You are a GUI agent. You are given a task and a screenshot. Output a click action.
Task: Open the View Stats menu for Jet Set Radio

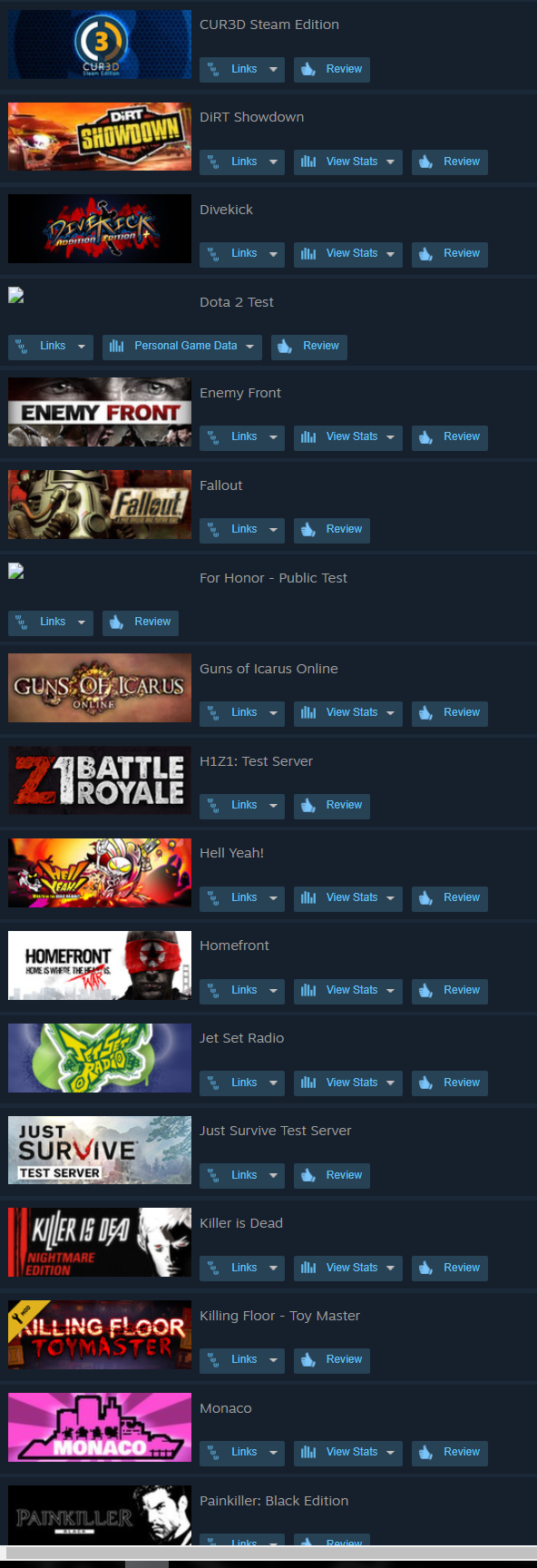coord(348,1083)
